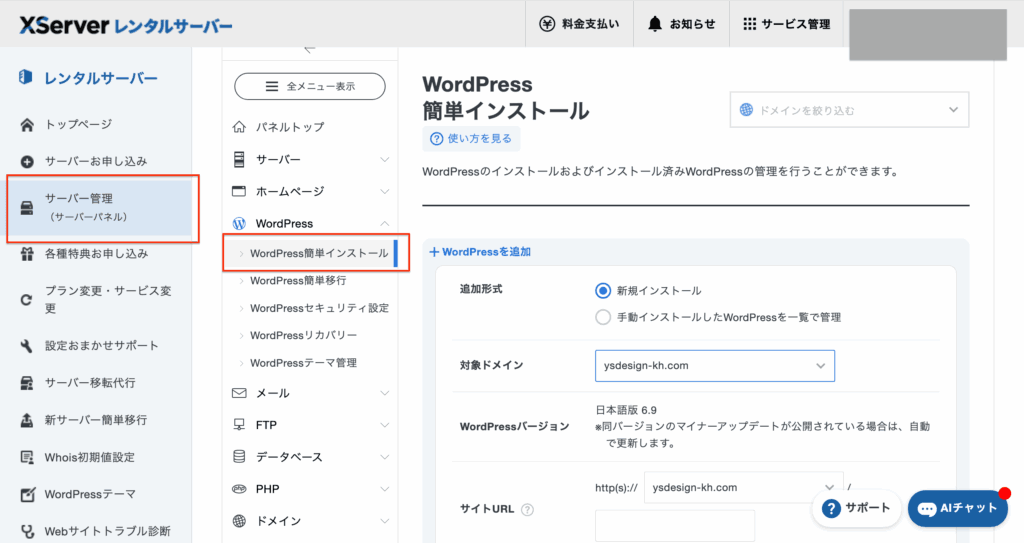Viewport: 1024px width, 543px height.
Task: Click the back arrow above 全メニュー表示
Action: (x=310, y=50)
